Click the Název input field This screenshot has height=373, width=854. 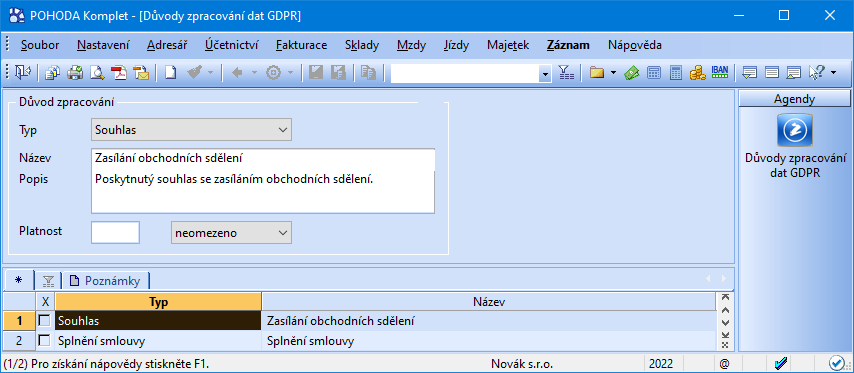263,159
